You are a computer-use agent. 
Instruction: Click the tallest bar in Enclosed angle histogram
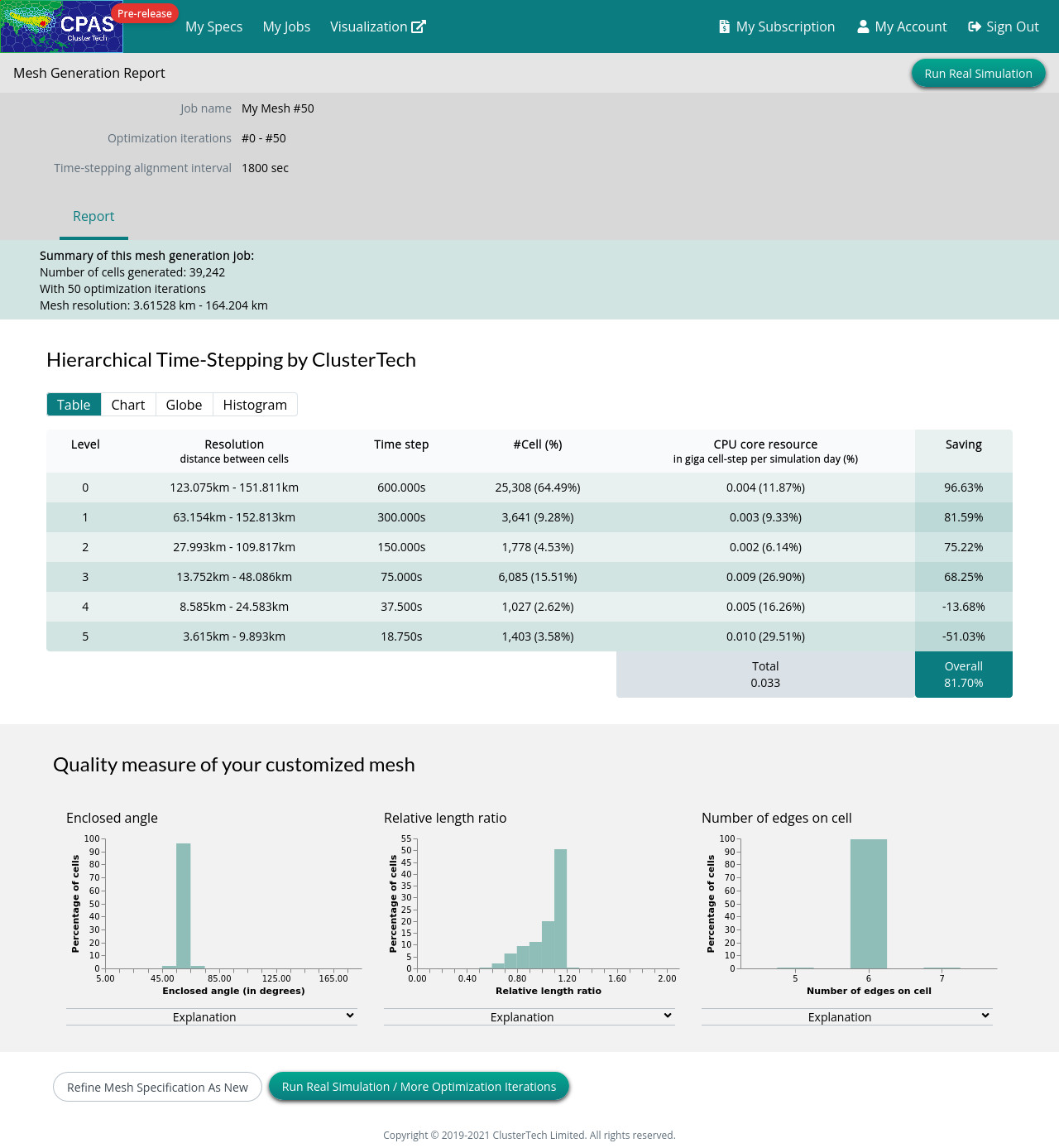coord(184,905)
